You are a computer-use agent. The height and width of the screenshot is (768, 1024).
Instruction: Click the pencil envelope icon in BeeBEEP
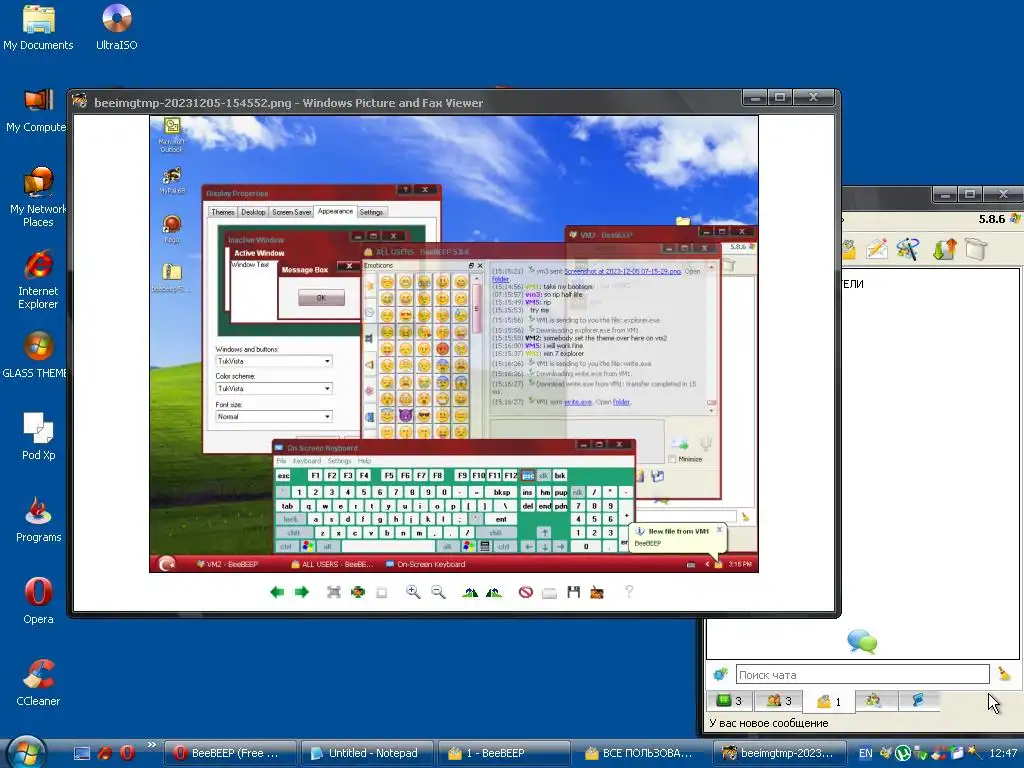(x=876, y=249)
